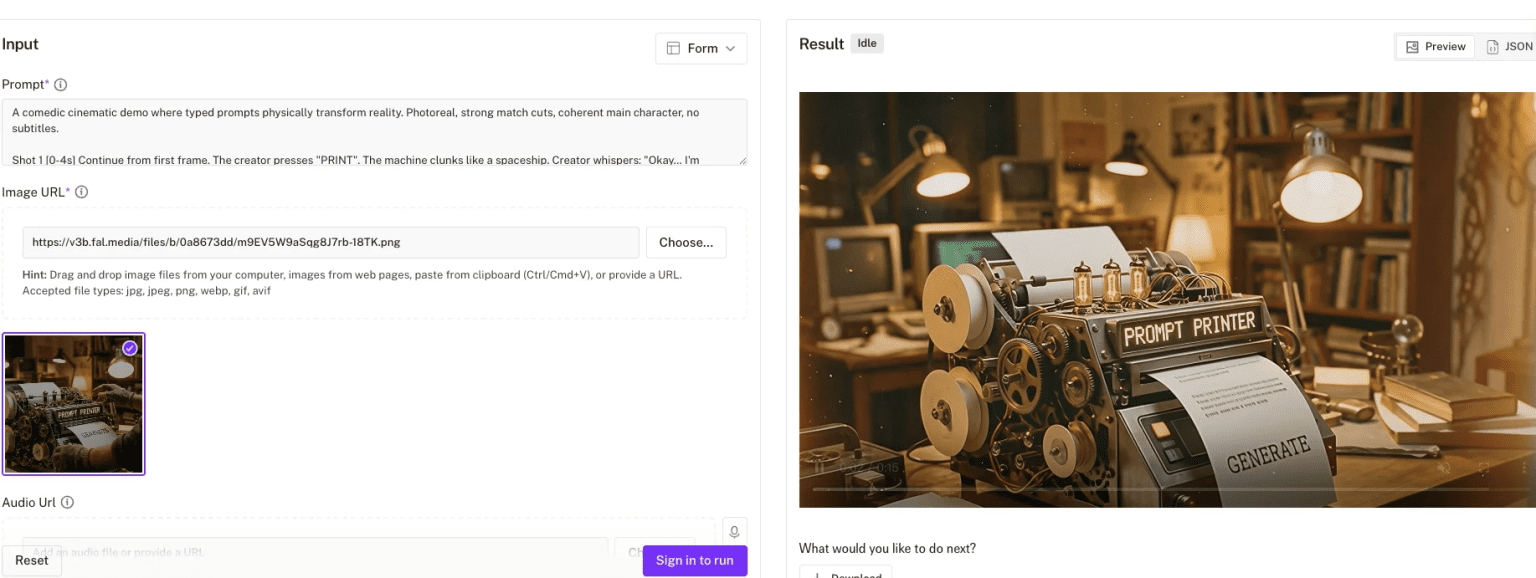Screen dimensions: 1536x578
Task: Click the Sign in to run button
Action: click(695, 561)
